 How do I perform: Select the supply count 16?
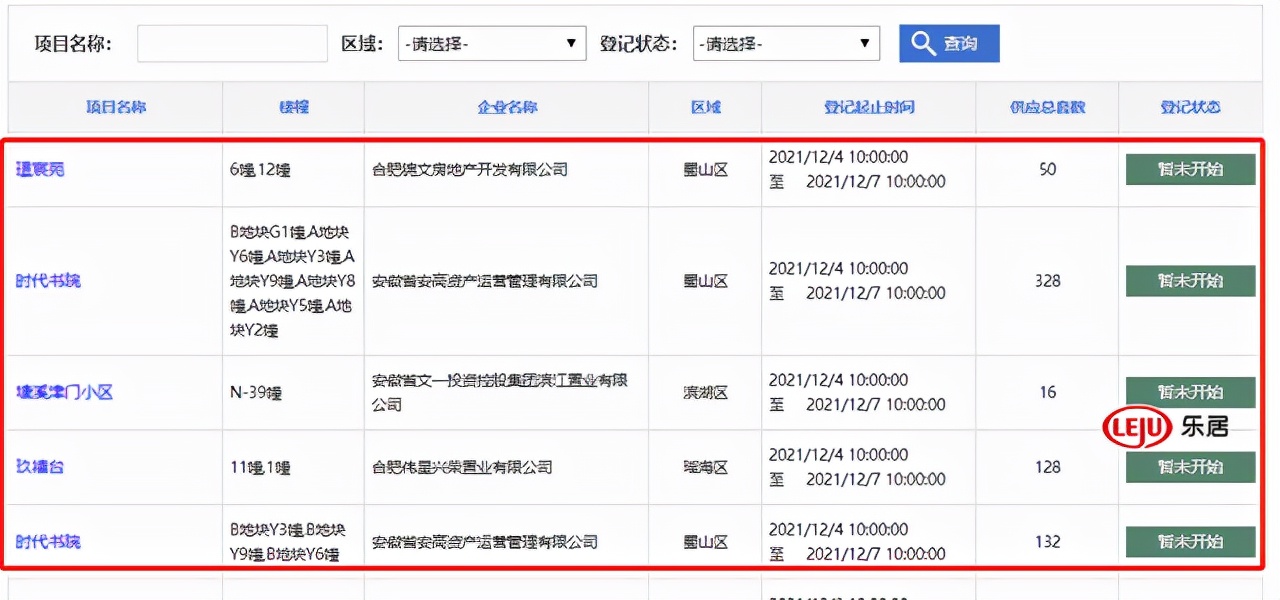pyautogui.click(x=1047, y=392)
